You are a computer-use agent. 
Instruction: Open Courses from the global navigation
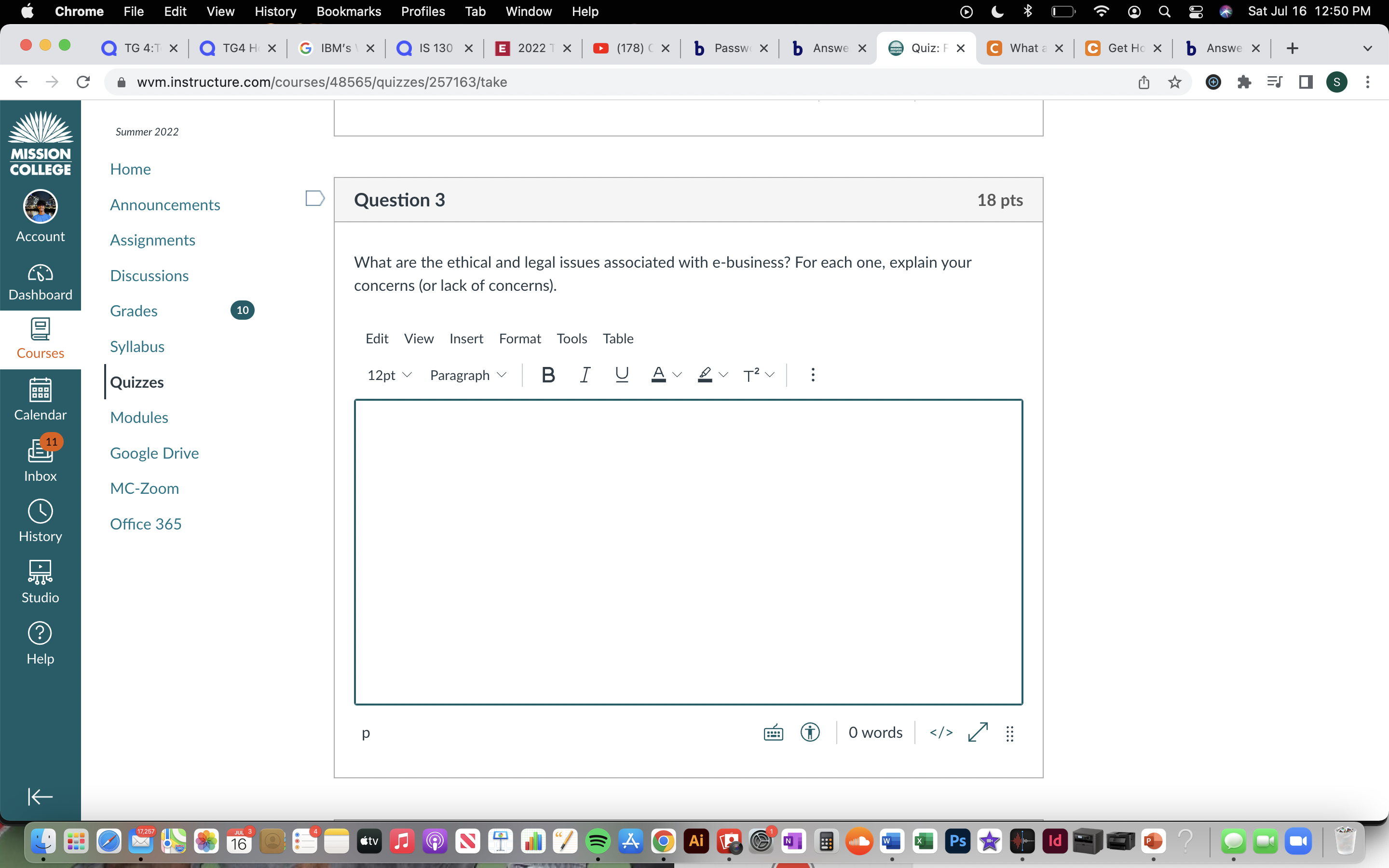40,339
